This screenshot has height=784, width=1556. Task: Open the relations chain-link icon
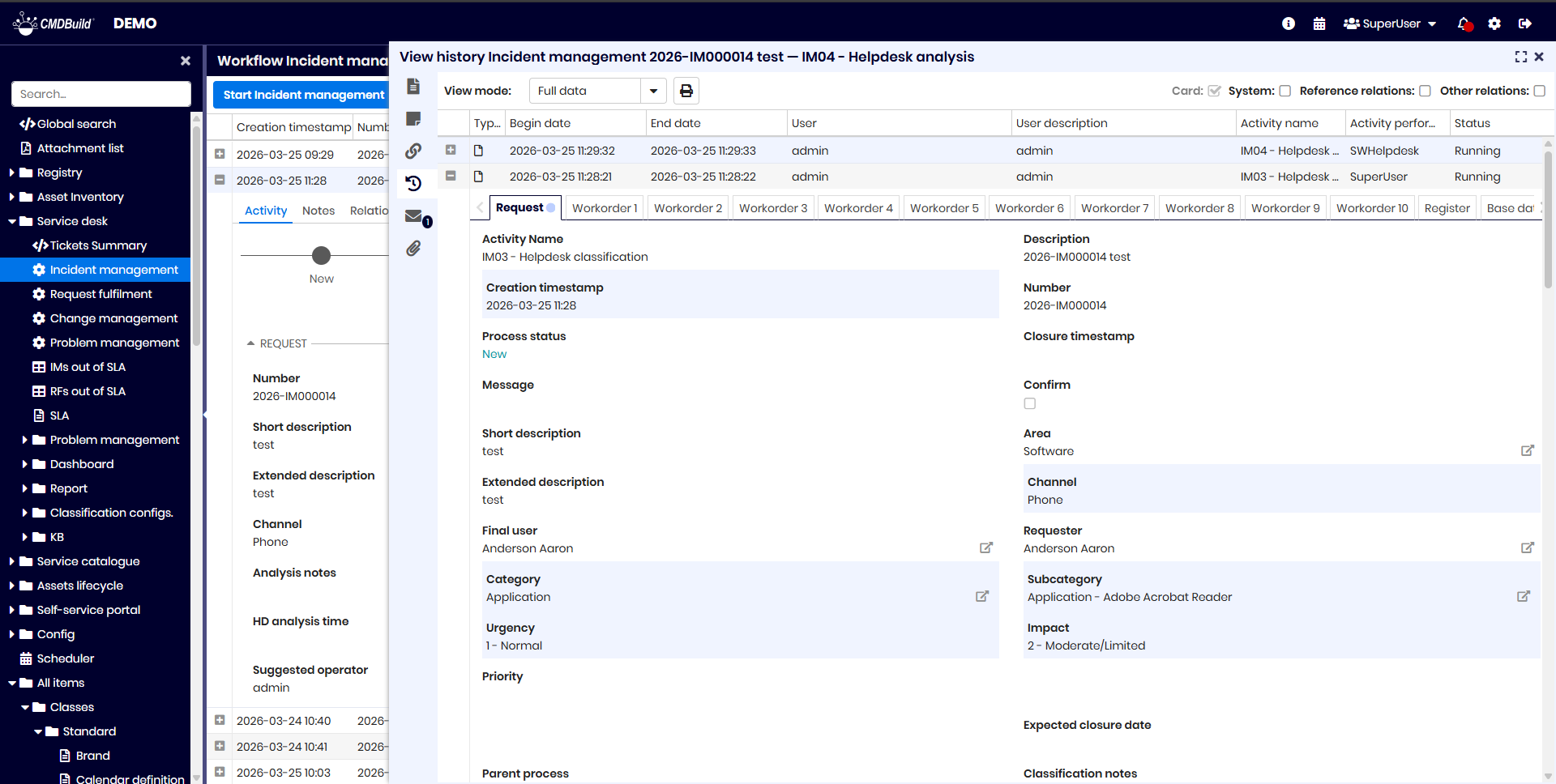[413, 151]
